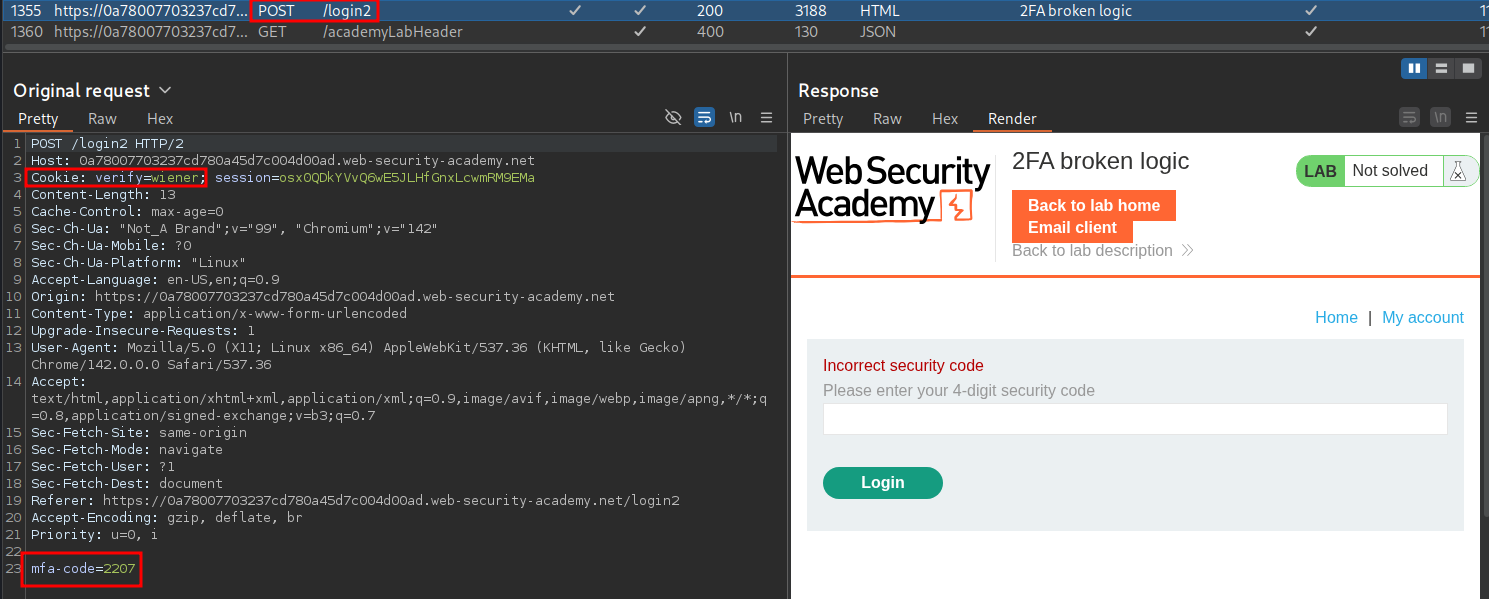Toggle hide non-printable characters eye icon in request
The height and width of the screenshot is (599, 1489).
coord(673,117)
